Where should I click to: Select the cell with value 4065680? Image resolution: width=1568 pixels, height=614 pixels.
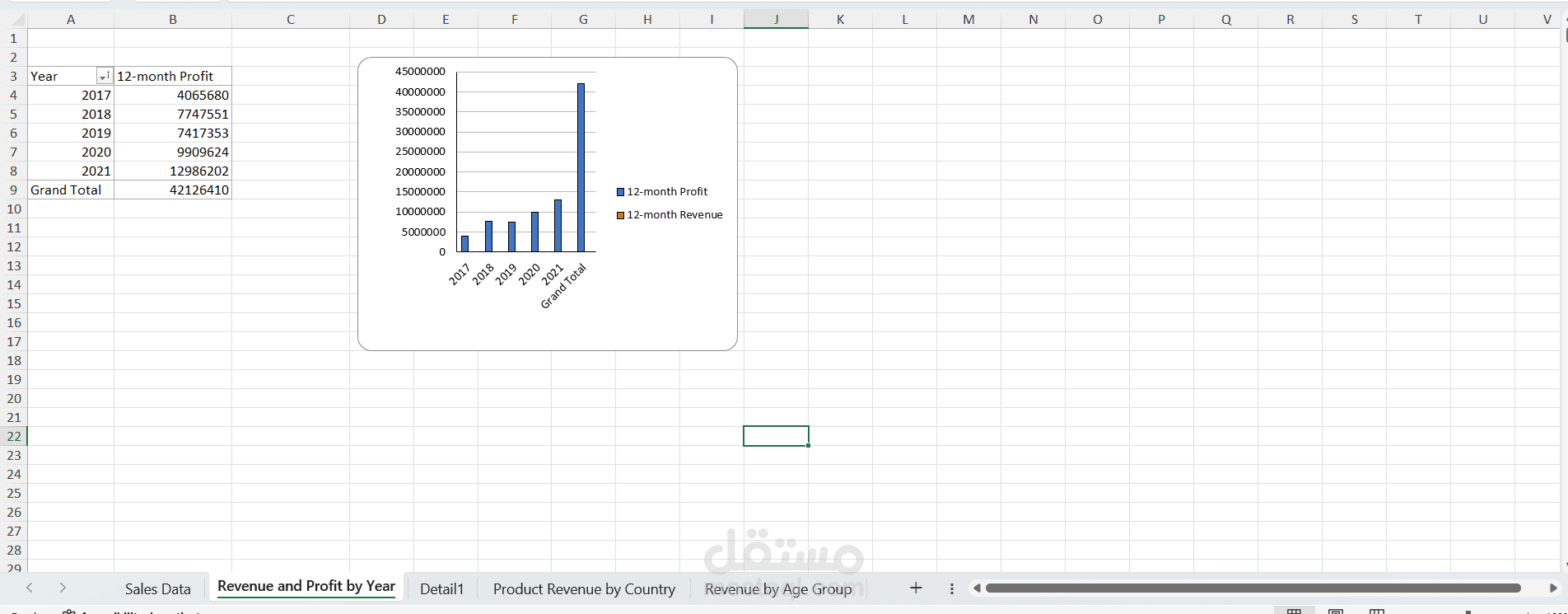[173, 95]
